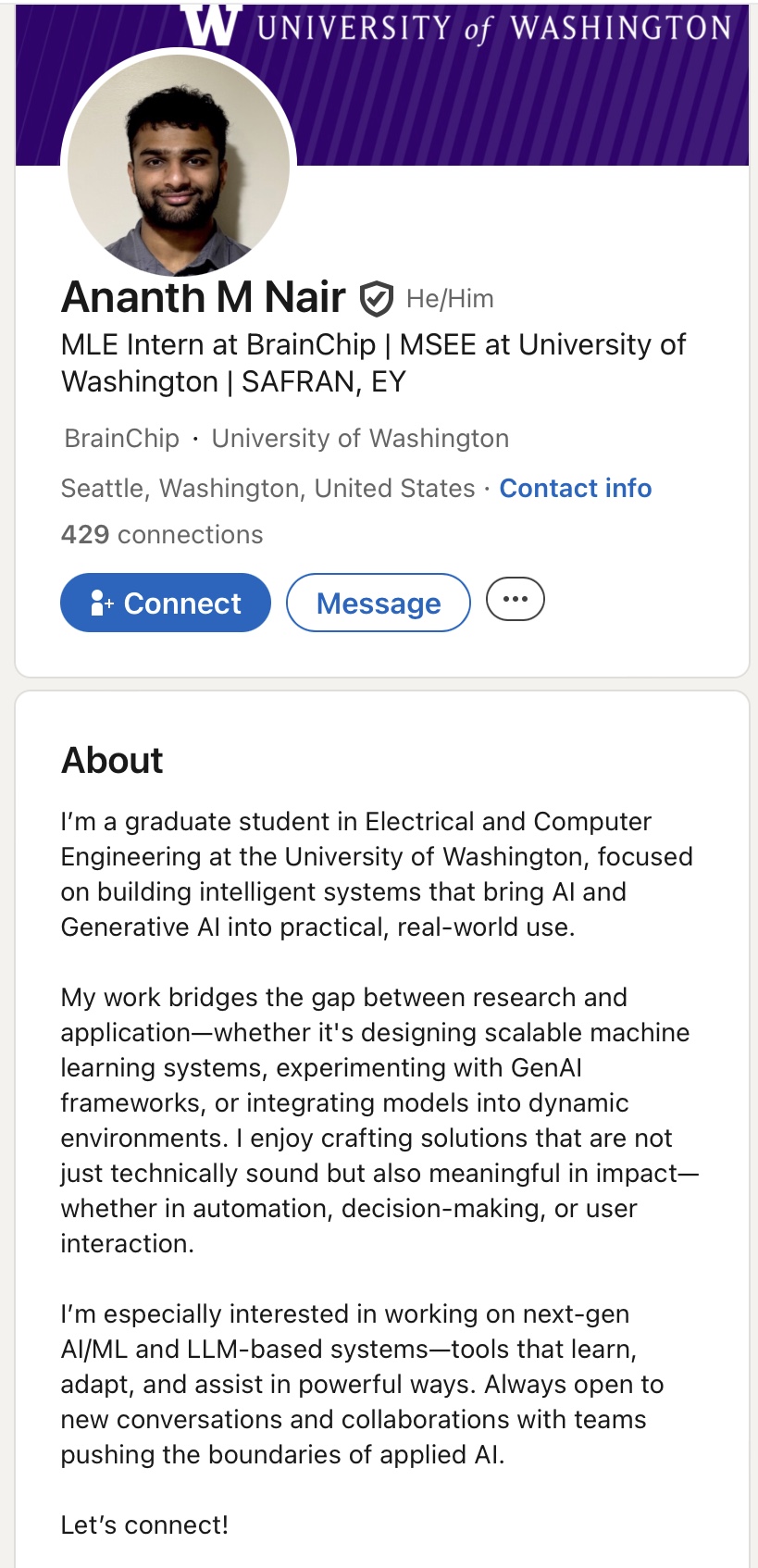This screenshot has width=758, height=1568.
Task: Click the Seattle, Washington location text
Action: (267, 488)
